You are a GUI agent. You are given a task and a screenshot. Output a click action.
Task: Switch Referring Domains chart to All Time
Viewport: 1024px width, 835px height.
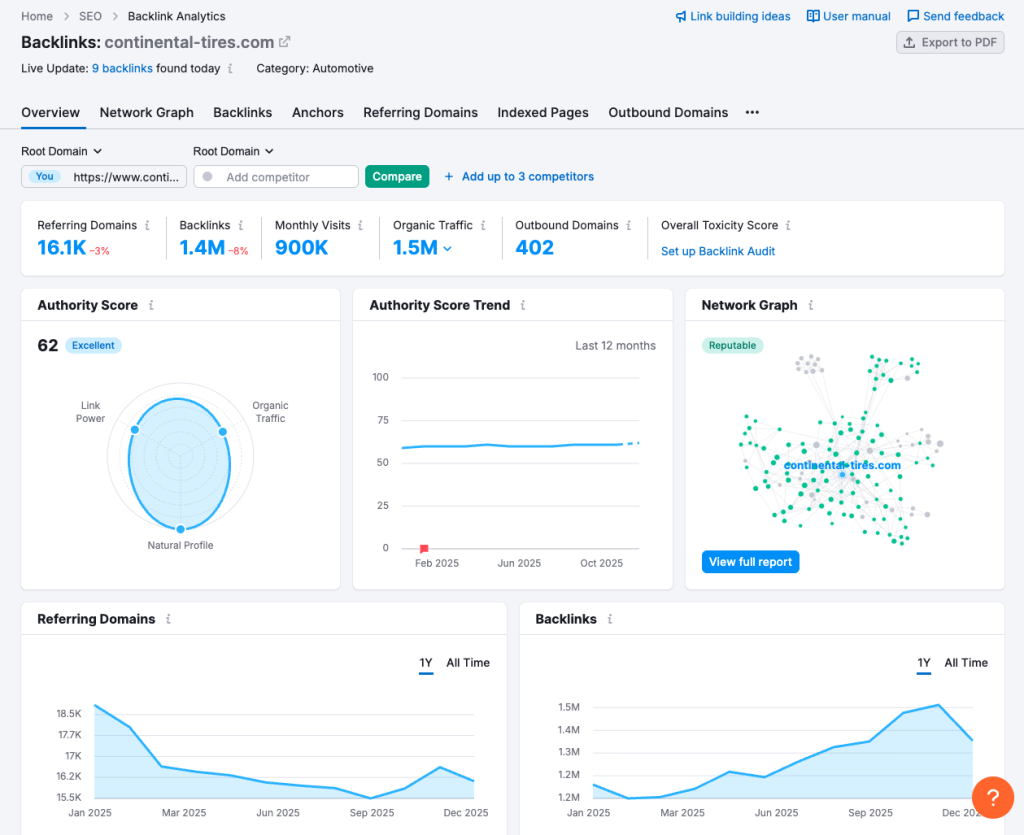coord(467,663)
